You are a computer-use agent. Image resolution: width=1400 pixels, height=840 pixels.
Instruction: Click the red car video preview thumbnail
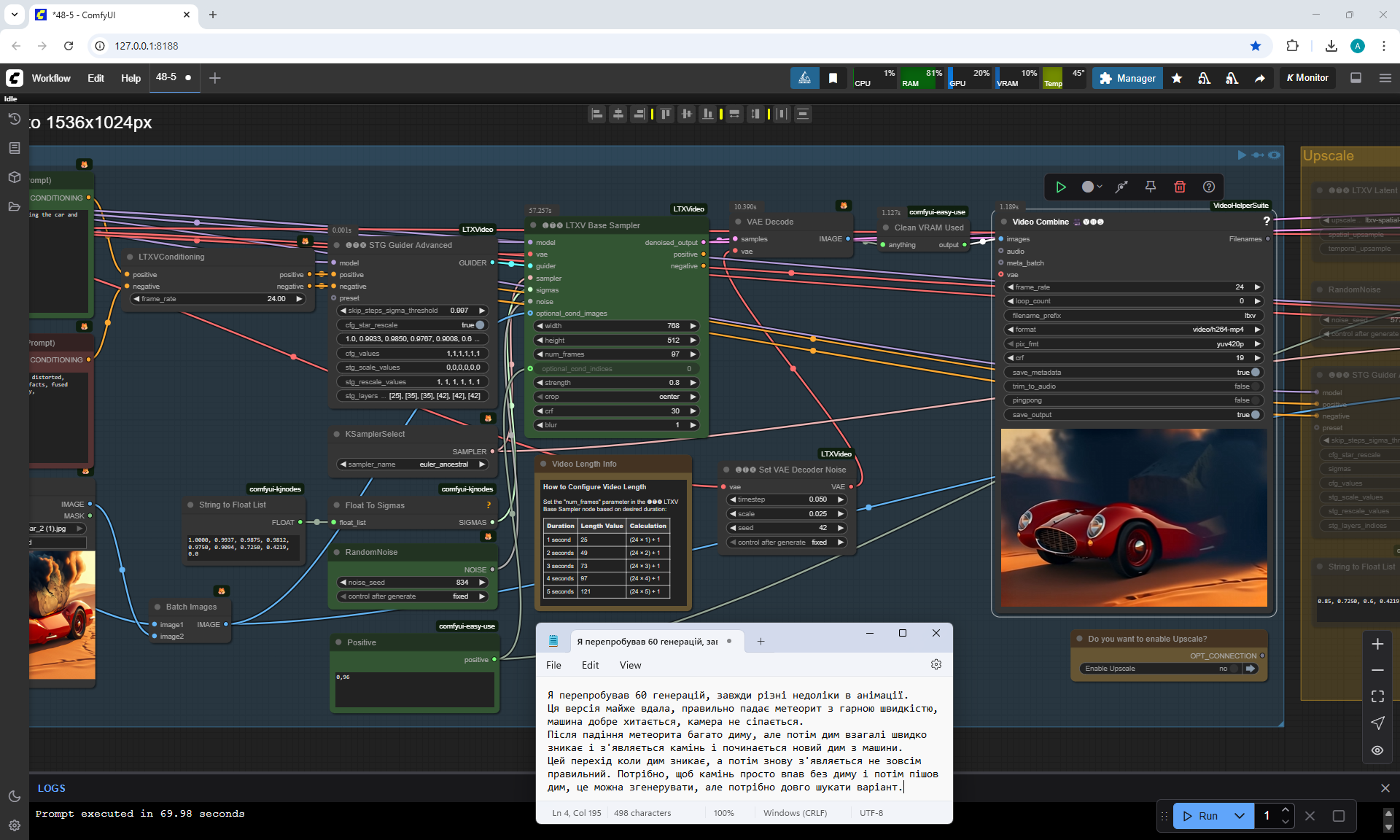(1134, 518)
